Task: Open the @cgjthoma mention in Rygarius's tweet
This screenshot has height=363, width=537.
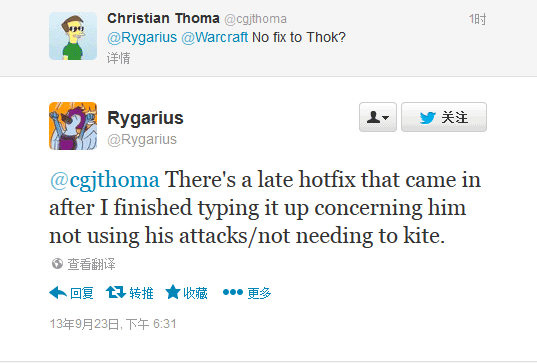Action: click(x=104, y=180)
